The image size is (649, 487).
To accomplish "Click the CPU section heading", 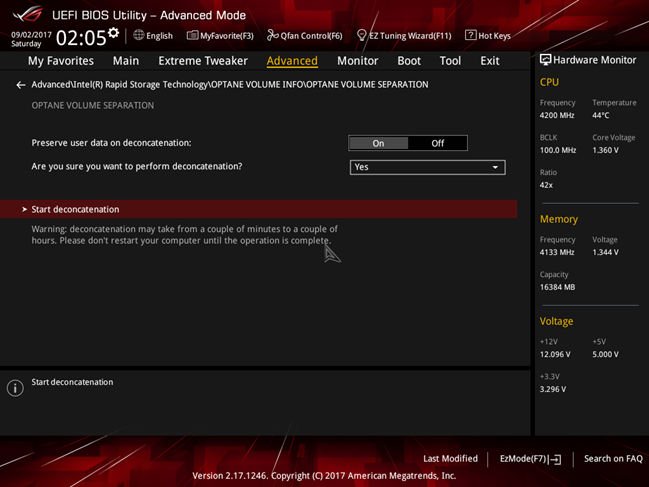I will click(x=549, y=82).
